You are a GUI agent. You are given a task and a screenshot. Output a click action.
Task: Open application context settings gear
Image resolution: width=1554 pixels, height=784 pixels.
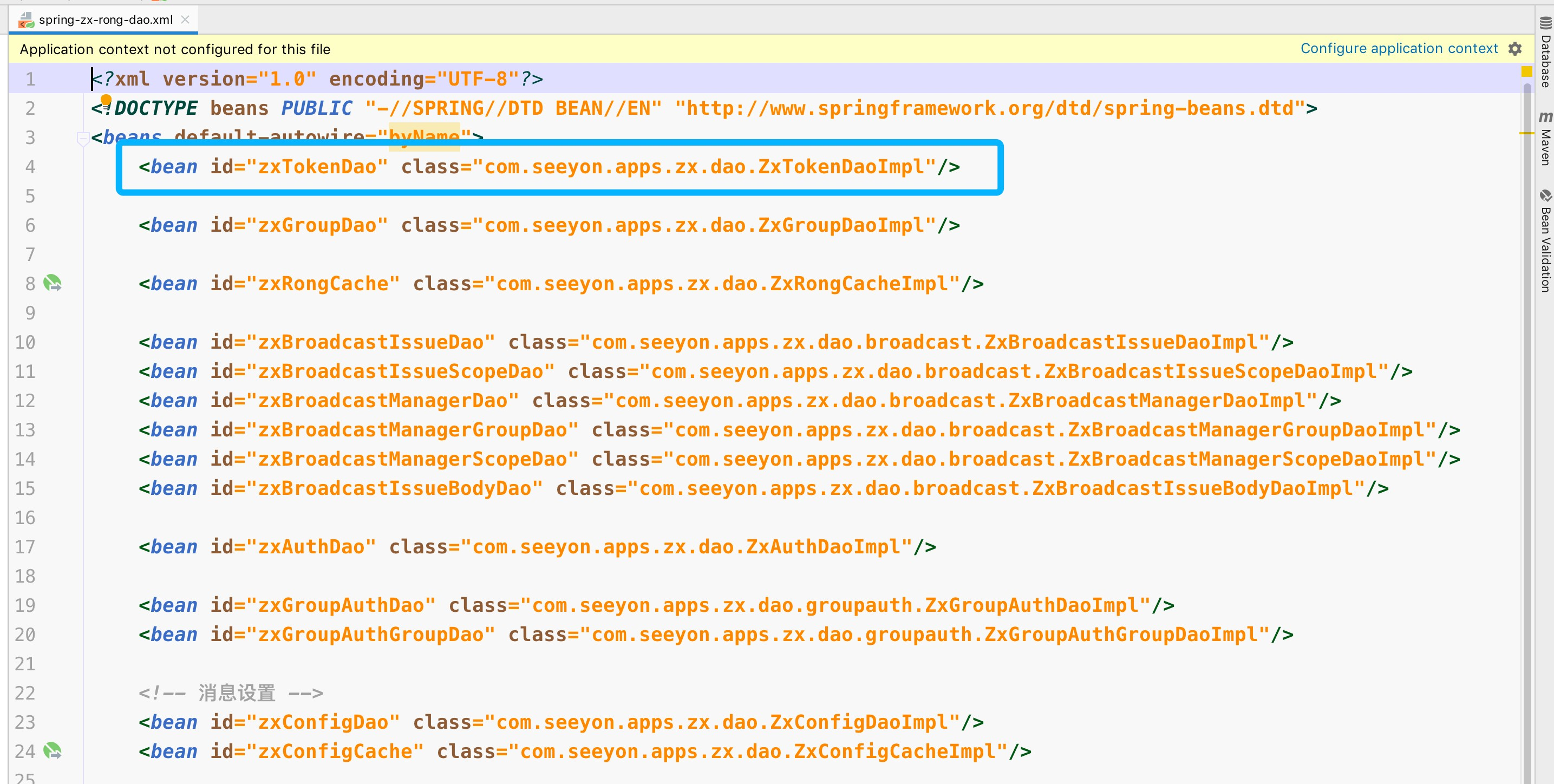tap(1515, 49)
